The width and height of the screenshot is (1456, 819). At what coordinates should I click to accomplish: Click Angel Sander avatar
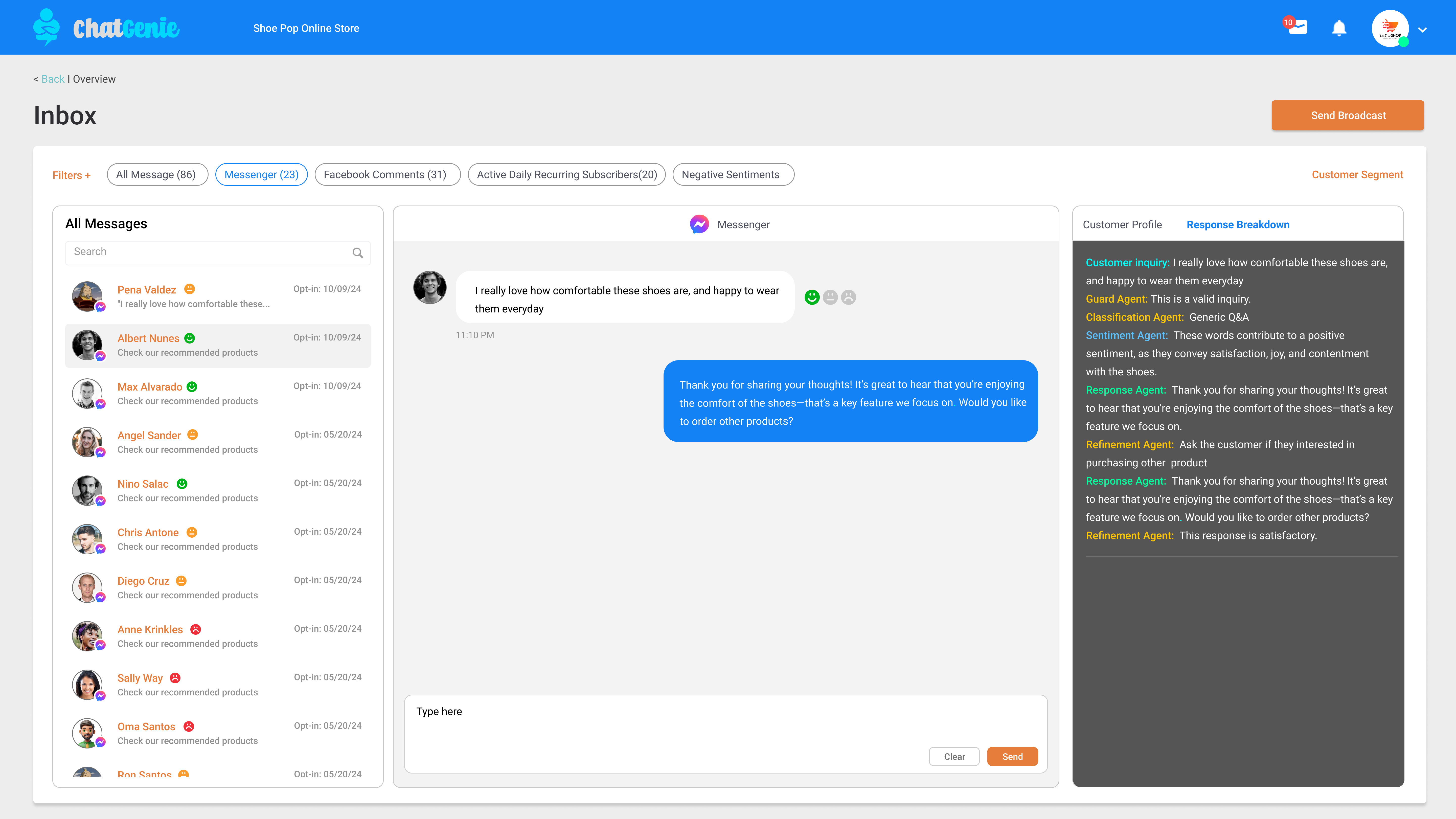pyautogui.click(x=87, y=442)
